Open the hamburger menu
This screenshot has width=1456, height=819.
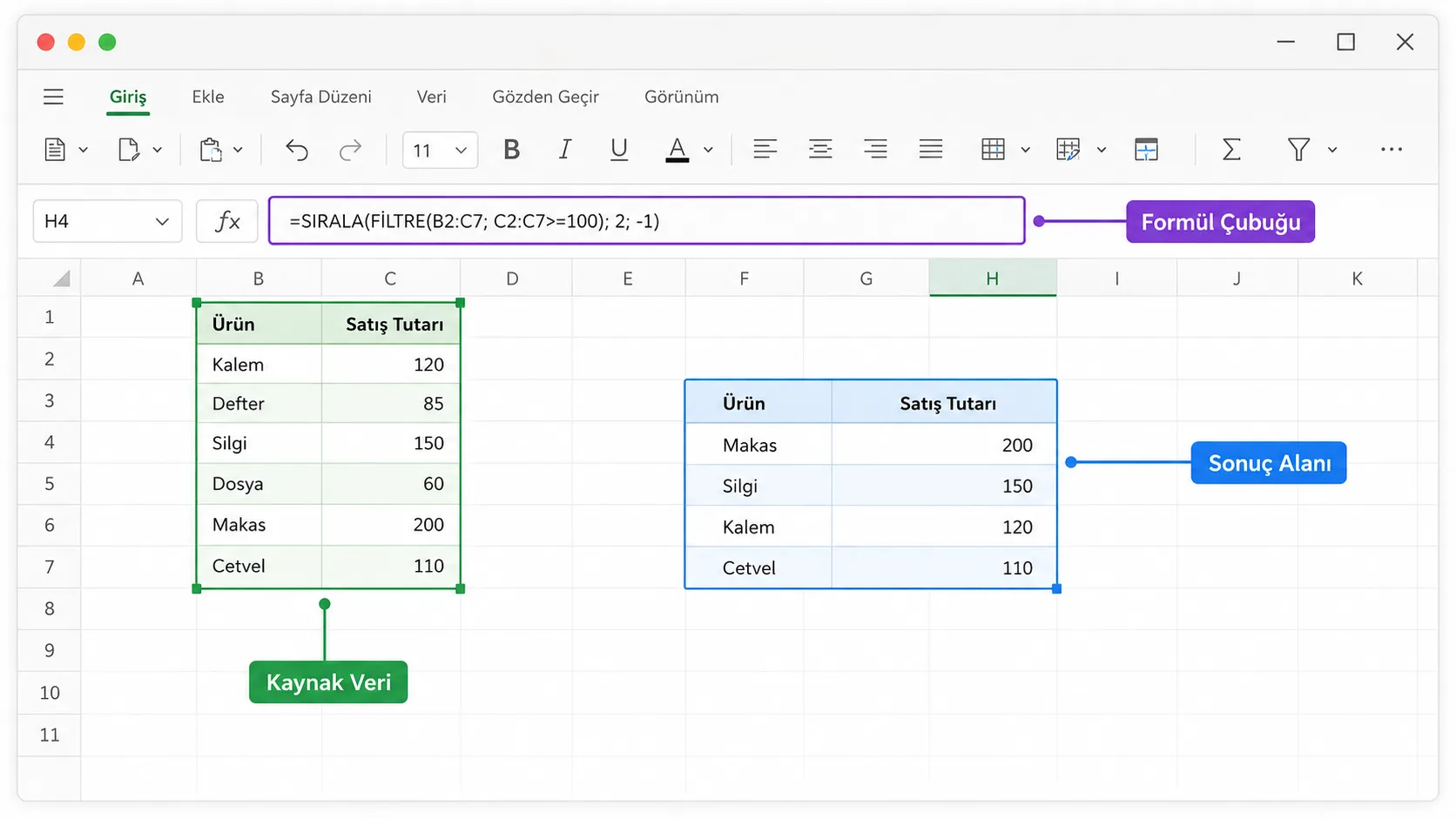coord(53,97)
